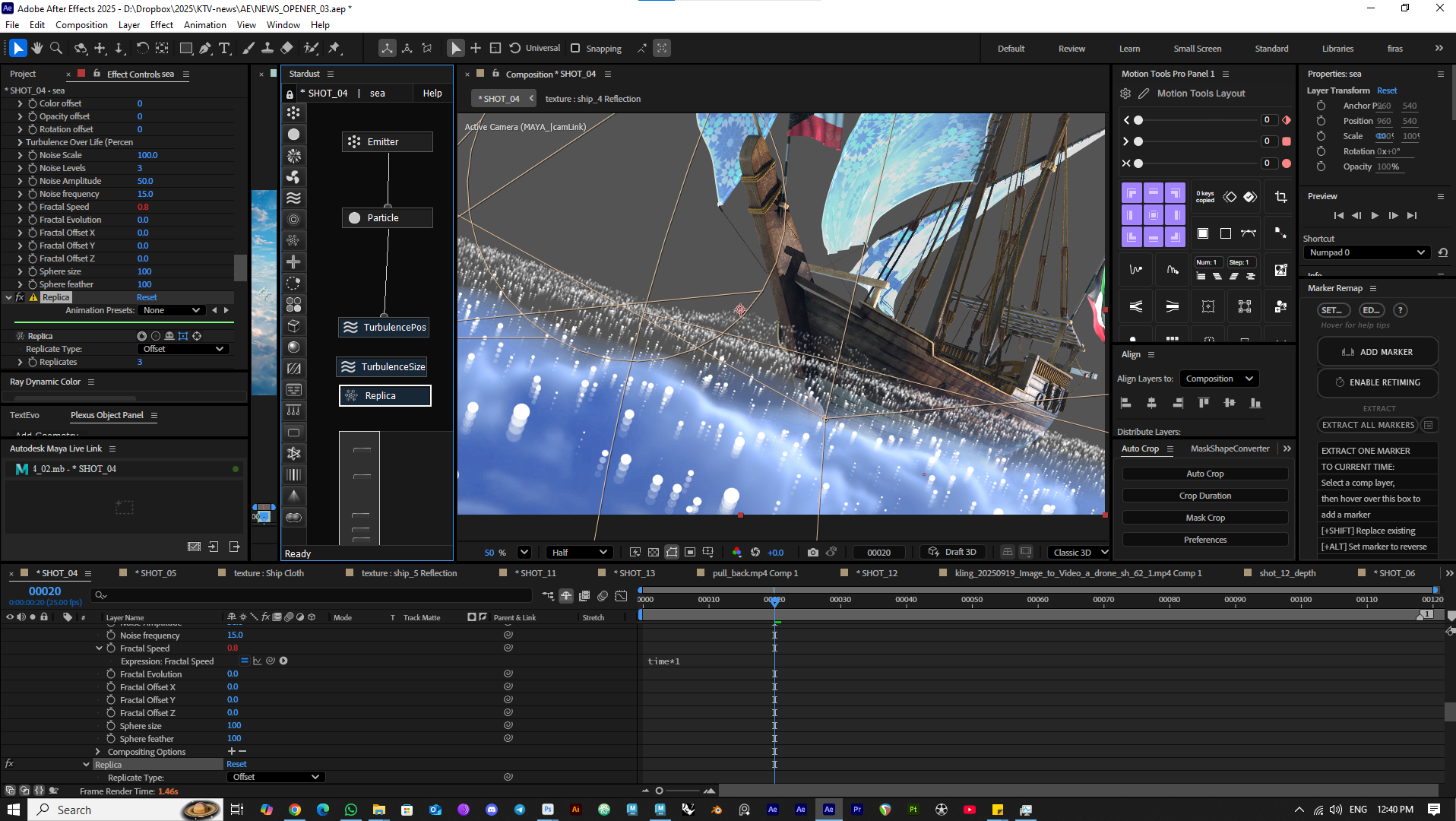
Task: Select the Rectangle shape tool
Action: (185, 48)
